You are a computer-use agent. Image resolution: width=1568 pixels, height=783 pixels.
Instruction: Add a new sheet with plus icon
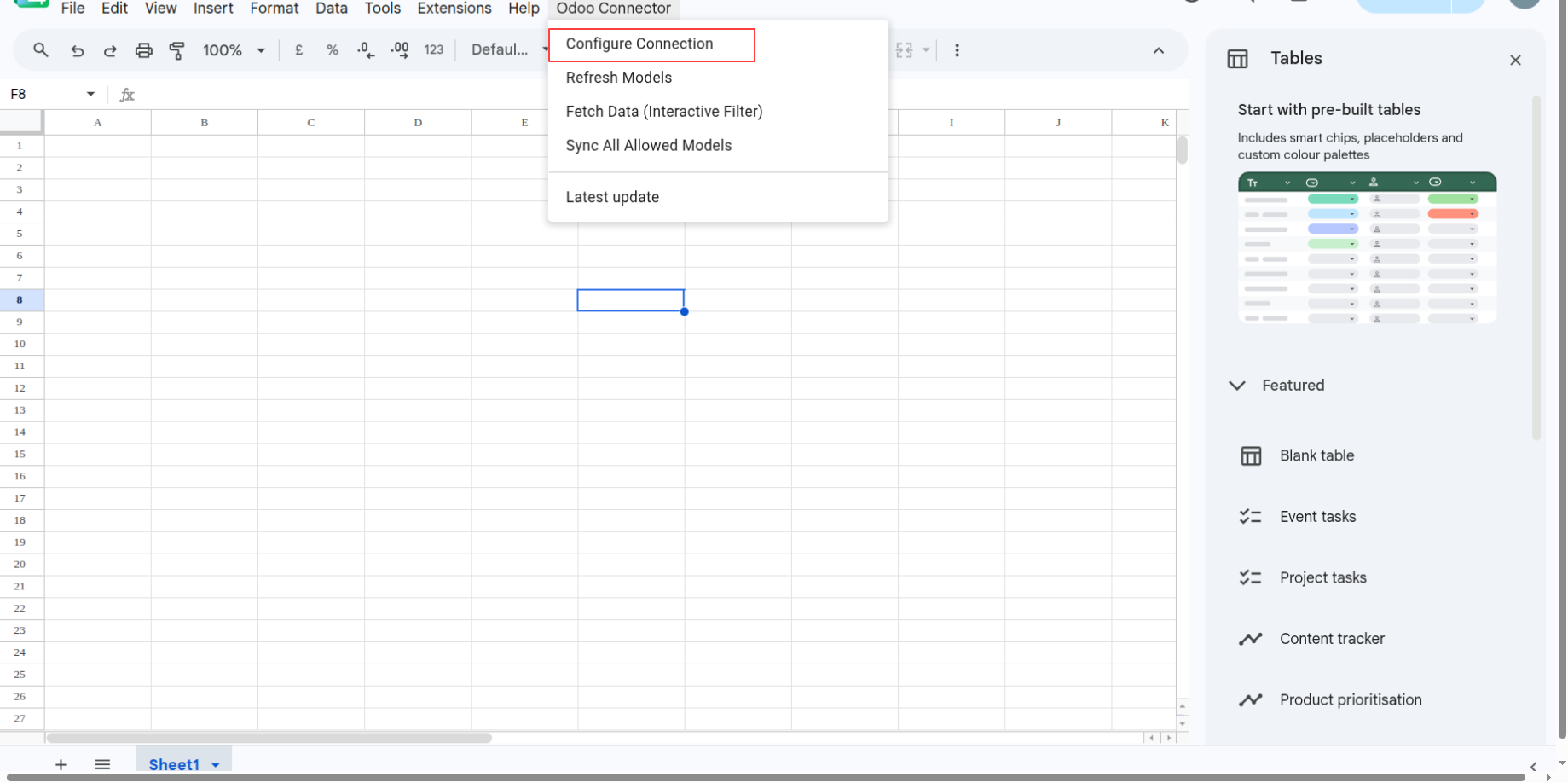point(61,764)
